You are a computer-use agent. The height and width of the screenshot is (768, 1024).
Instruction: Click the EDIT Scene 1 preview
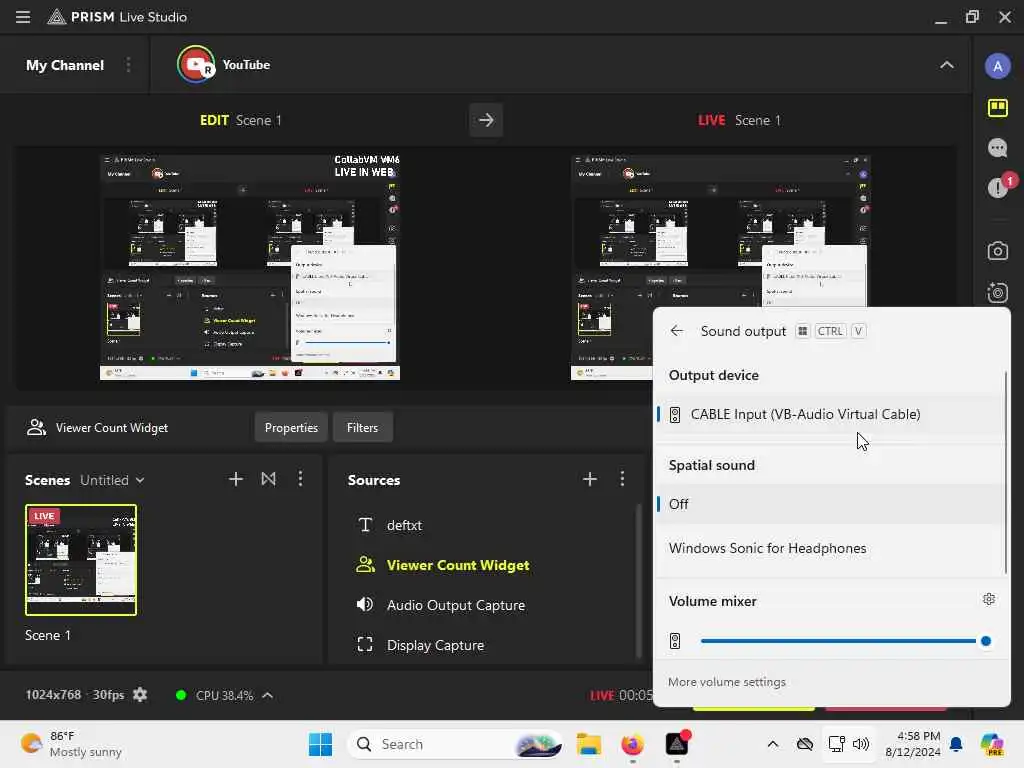pos(249,268)
